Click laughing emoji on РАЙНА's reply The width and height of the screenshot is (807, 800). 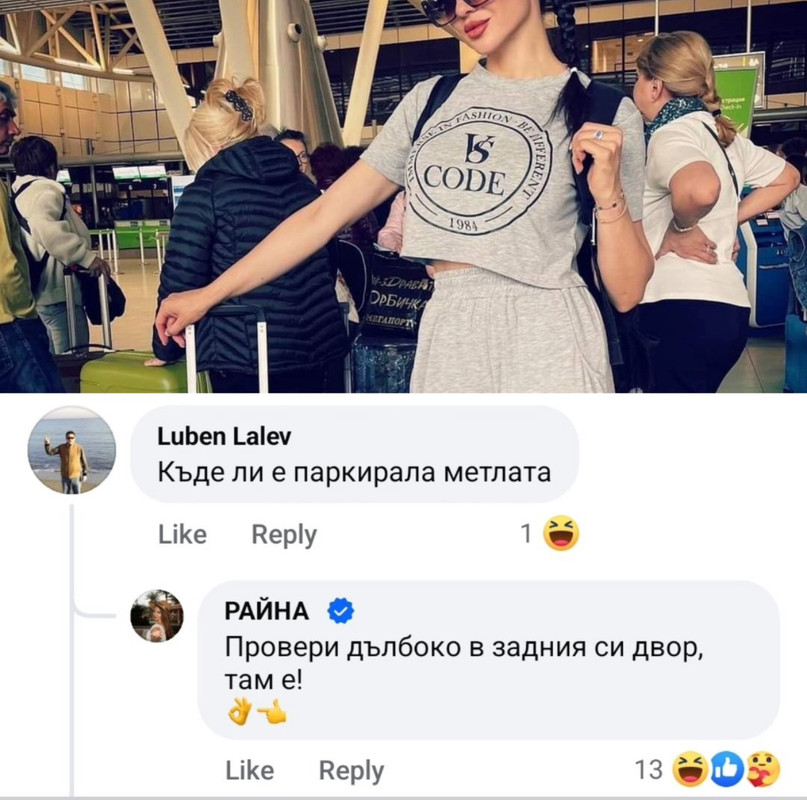[690, 769]
